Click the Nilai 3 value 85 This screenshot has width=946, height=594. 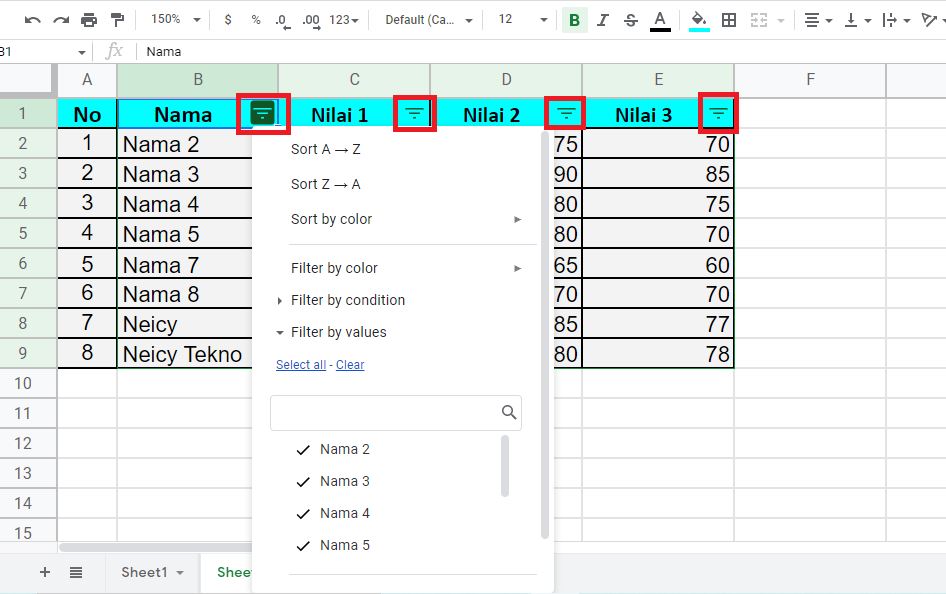click(x=658, y=174)
